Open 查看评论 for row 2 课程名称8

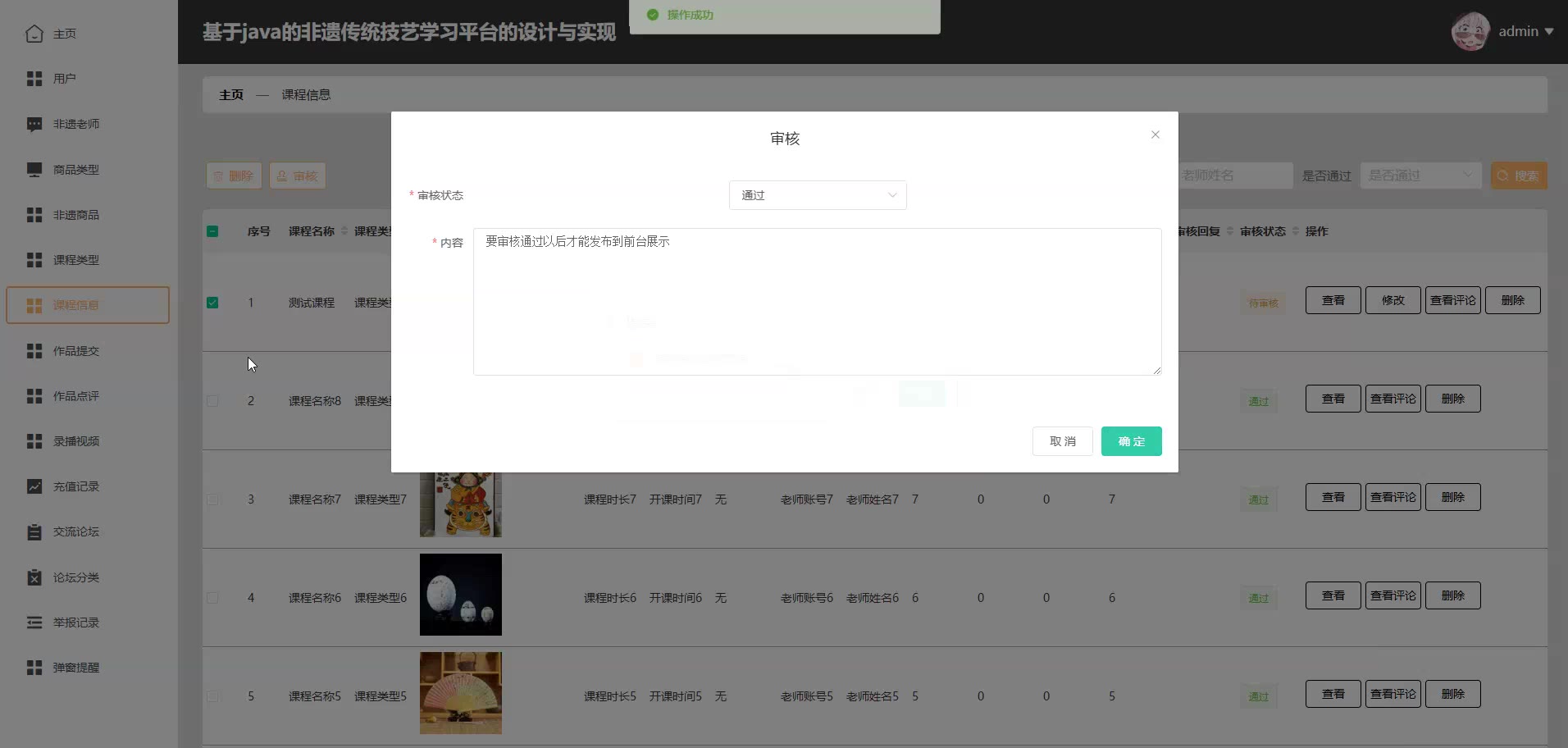[1393, 399]
